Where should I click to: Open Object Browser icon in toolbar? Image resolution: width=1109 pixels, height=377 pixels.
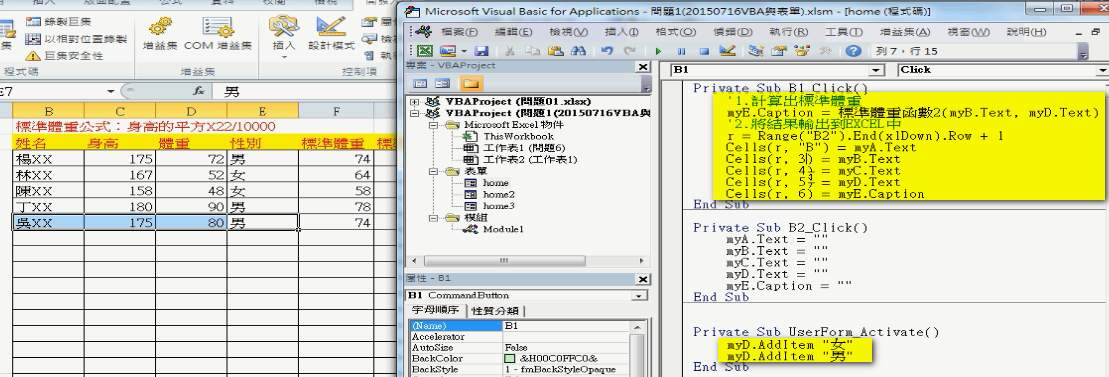pos(801,51)
